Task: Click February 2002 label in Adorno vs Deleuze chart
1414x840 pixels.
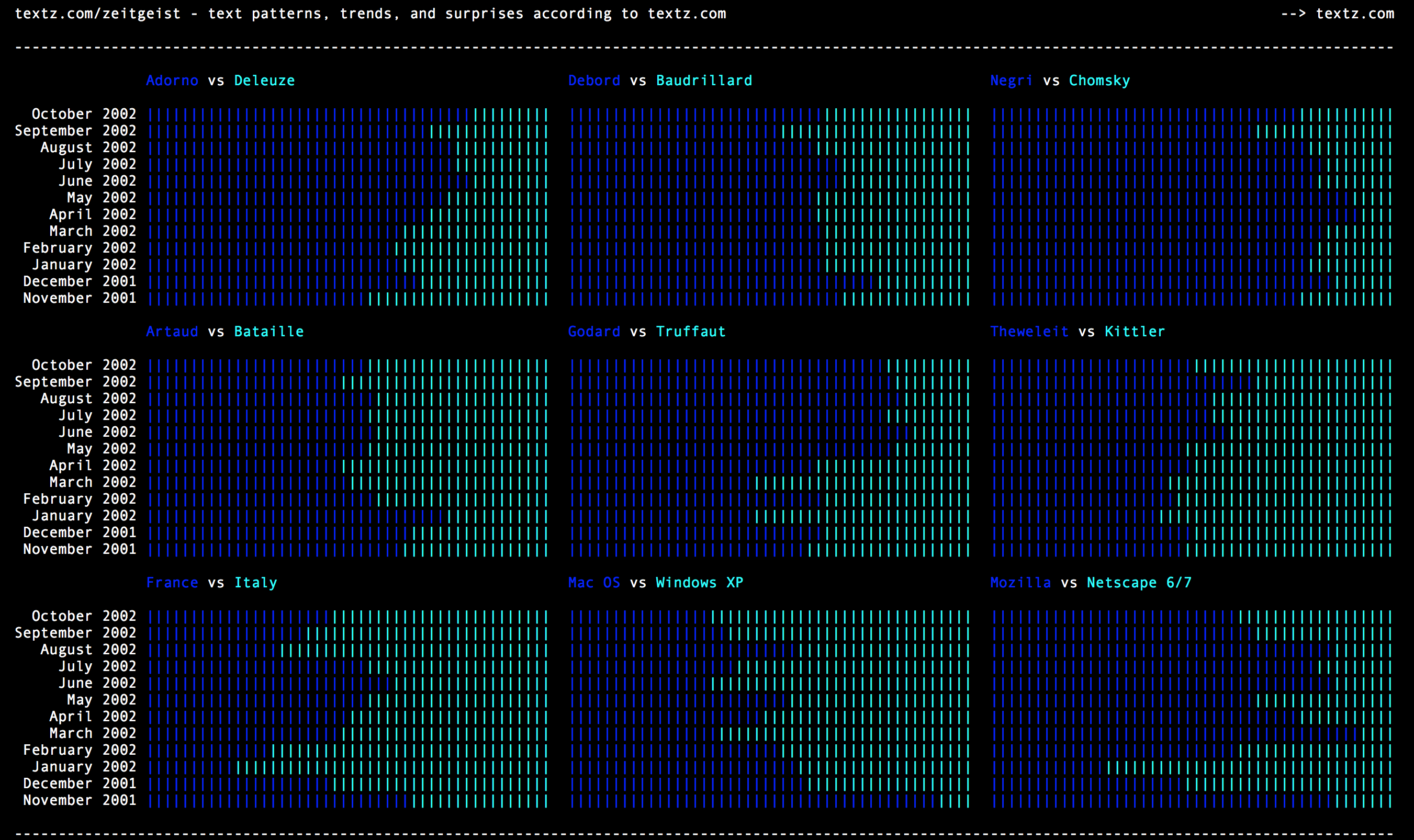Action: point(80,248)
